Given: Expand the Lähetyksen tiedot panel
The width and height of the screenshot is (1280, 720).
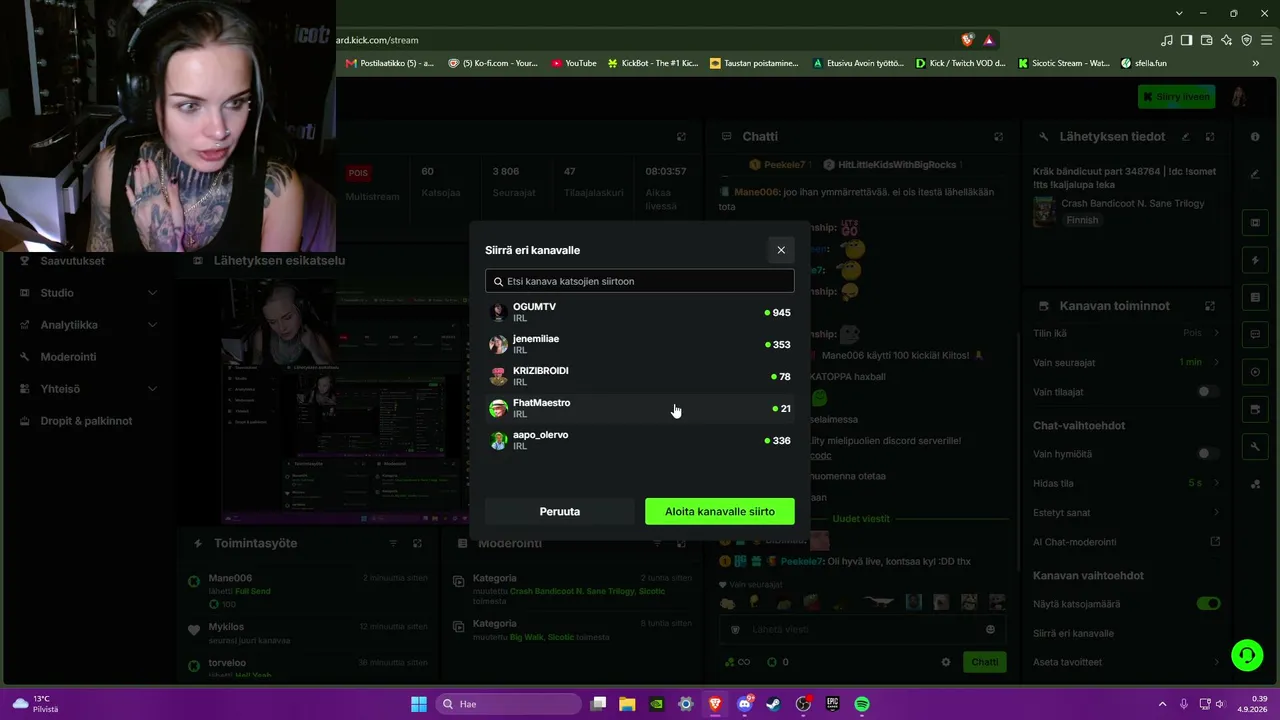Looking at the screenshot, I should point(1210,137).
